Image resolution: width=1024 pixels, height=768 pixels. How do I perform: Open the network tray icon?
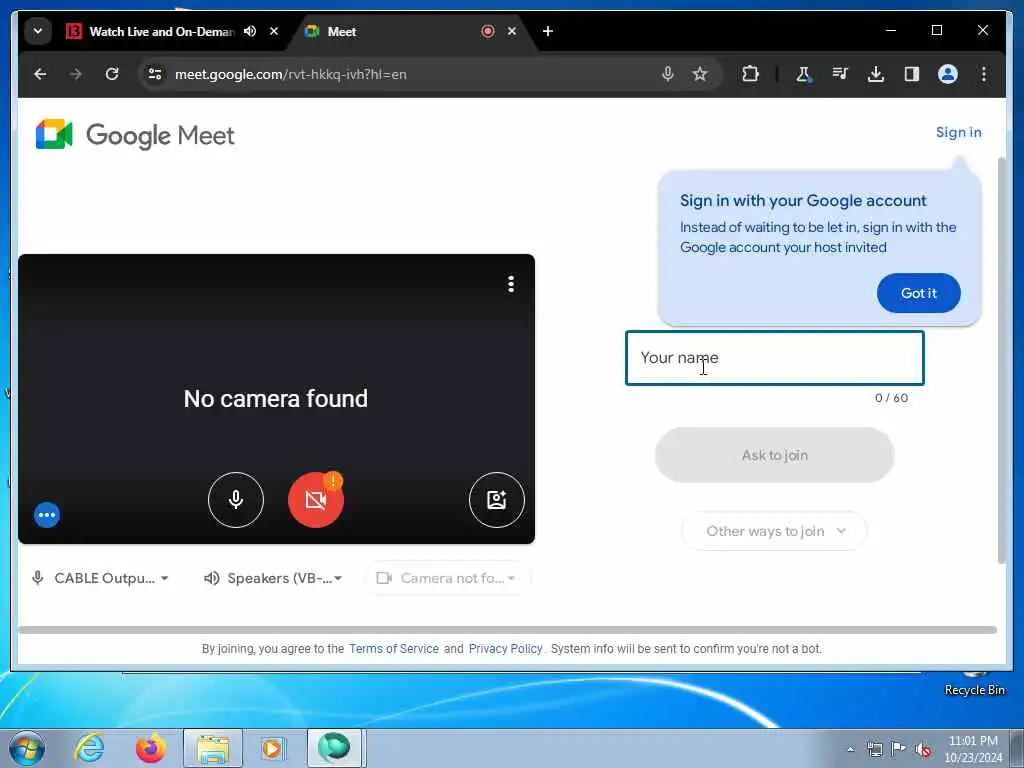874,750
